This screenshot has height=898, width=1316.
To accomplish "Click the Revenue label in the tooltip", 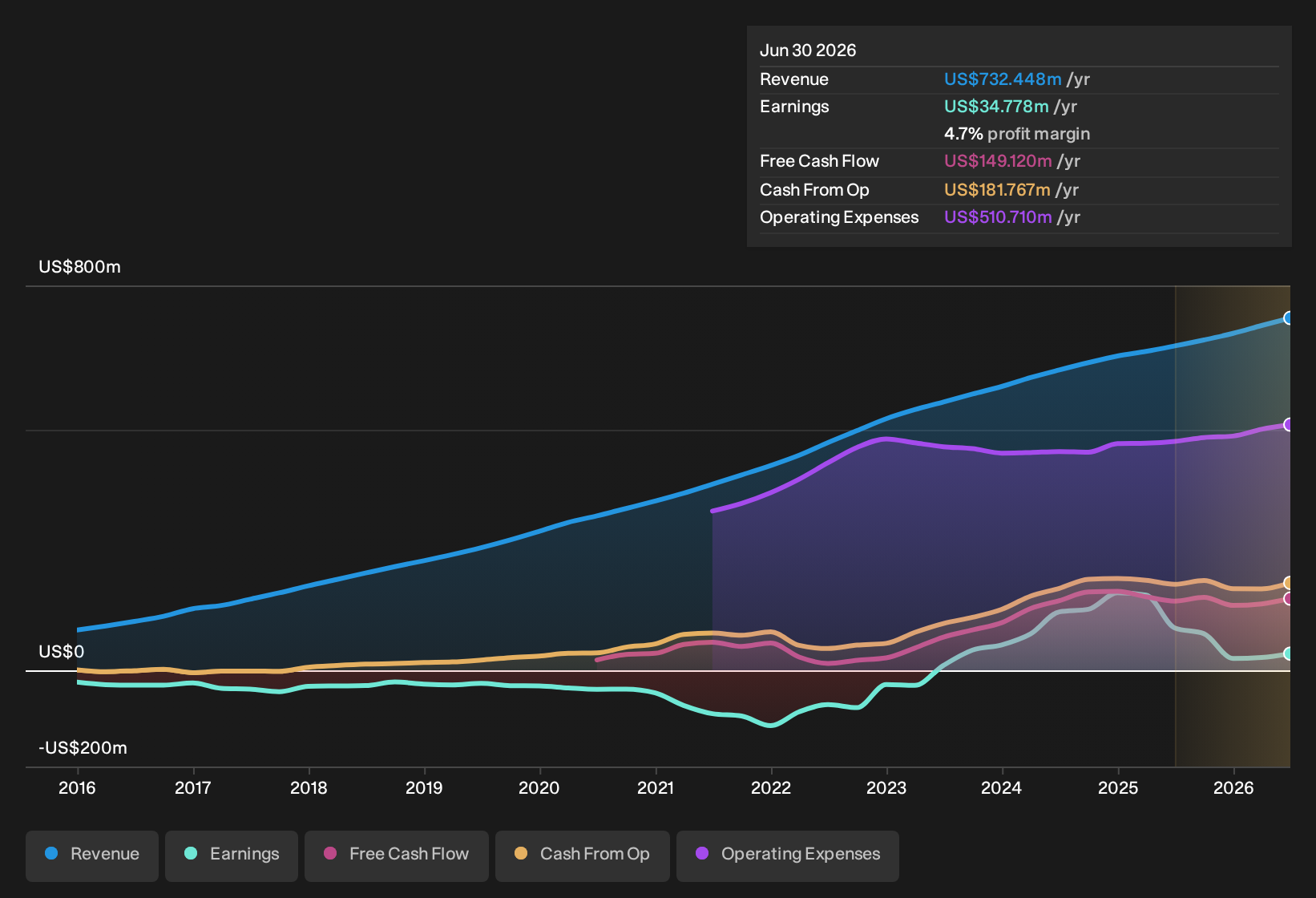I will (x=794, y=79).
